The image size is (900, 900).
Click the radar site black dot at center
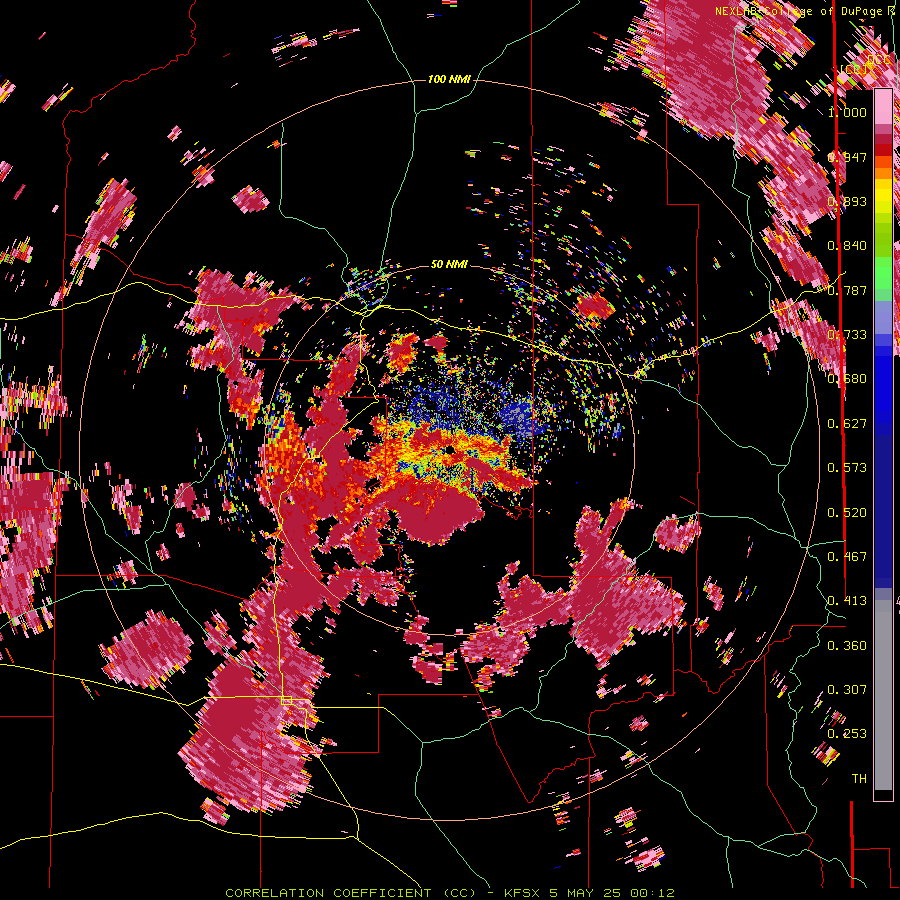point(449,449)
